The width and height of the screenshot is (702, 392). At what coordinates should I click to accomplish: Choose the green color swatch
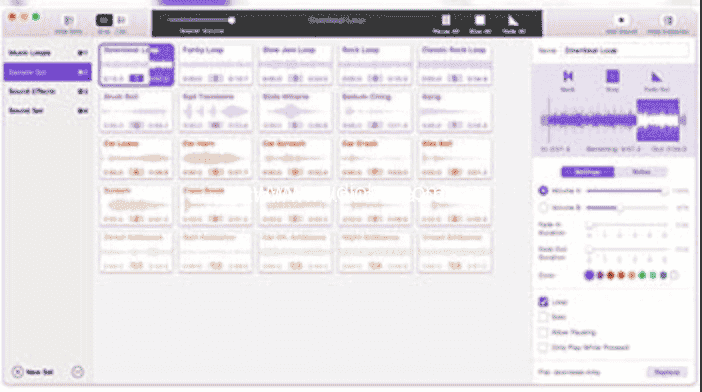642,275
